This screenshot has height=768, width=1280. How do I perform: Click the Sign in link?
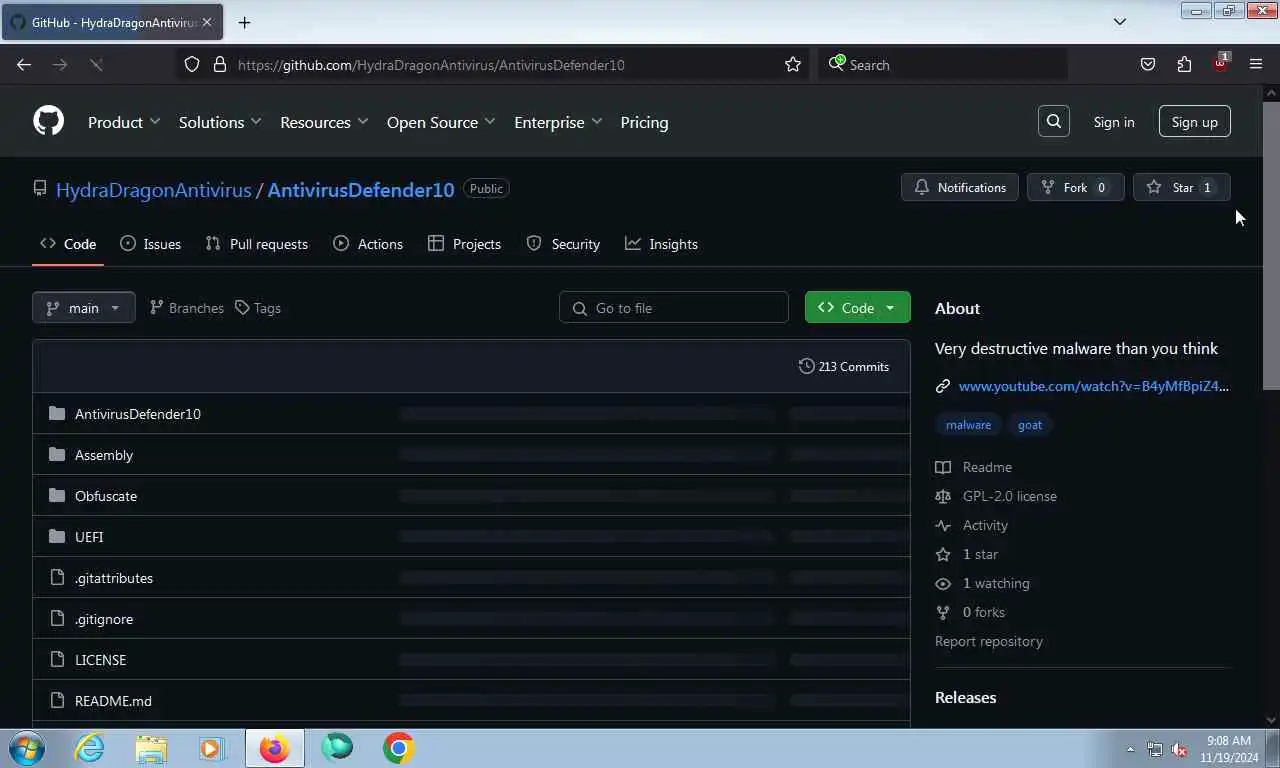(x=1114, y=122)
